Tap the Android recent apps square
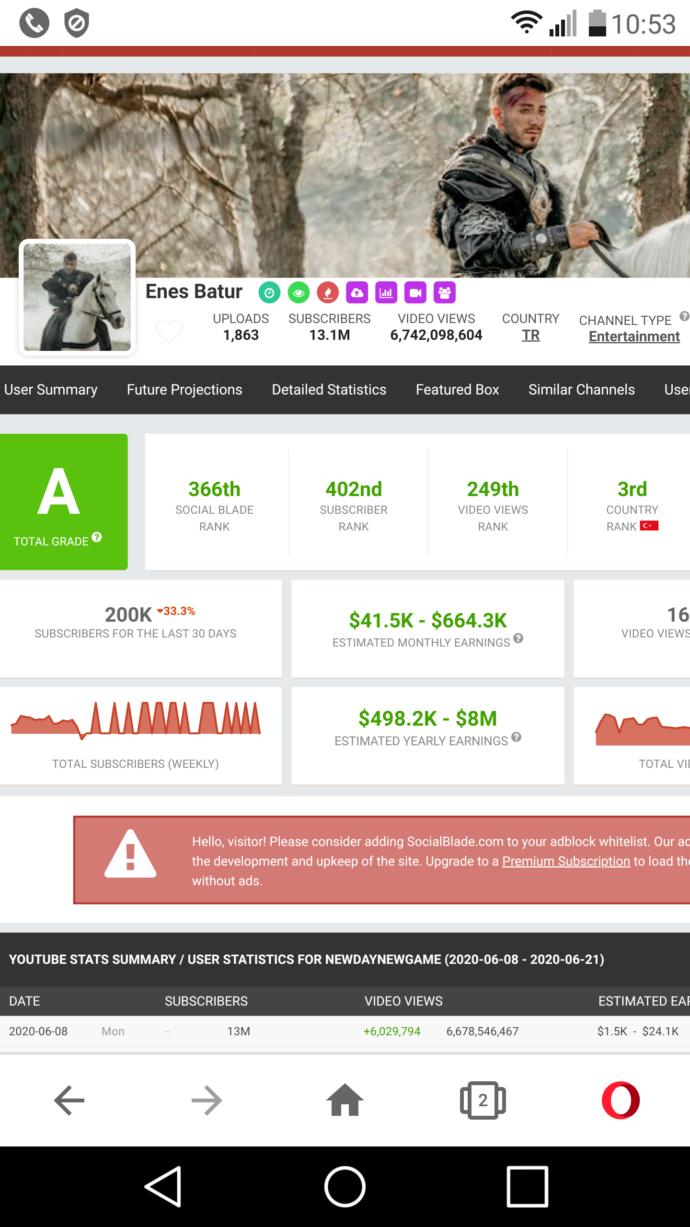690x1227 pixels. click(x=527, y=1187)
